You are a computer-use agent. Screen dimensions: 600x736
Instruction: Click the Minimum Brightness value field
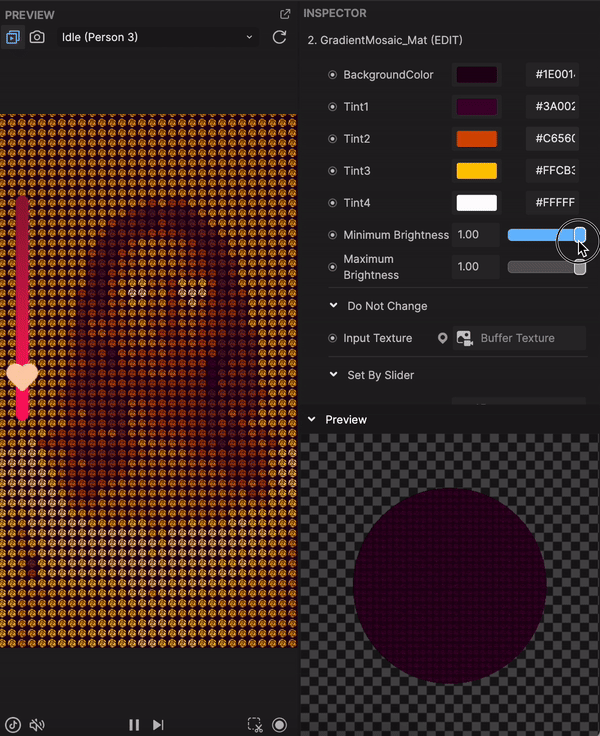(476, 235)
